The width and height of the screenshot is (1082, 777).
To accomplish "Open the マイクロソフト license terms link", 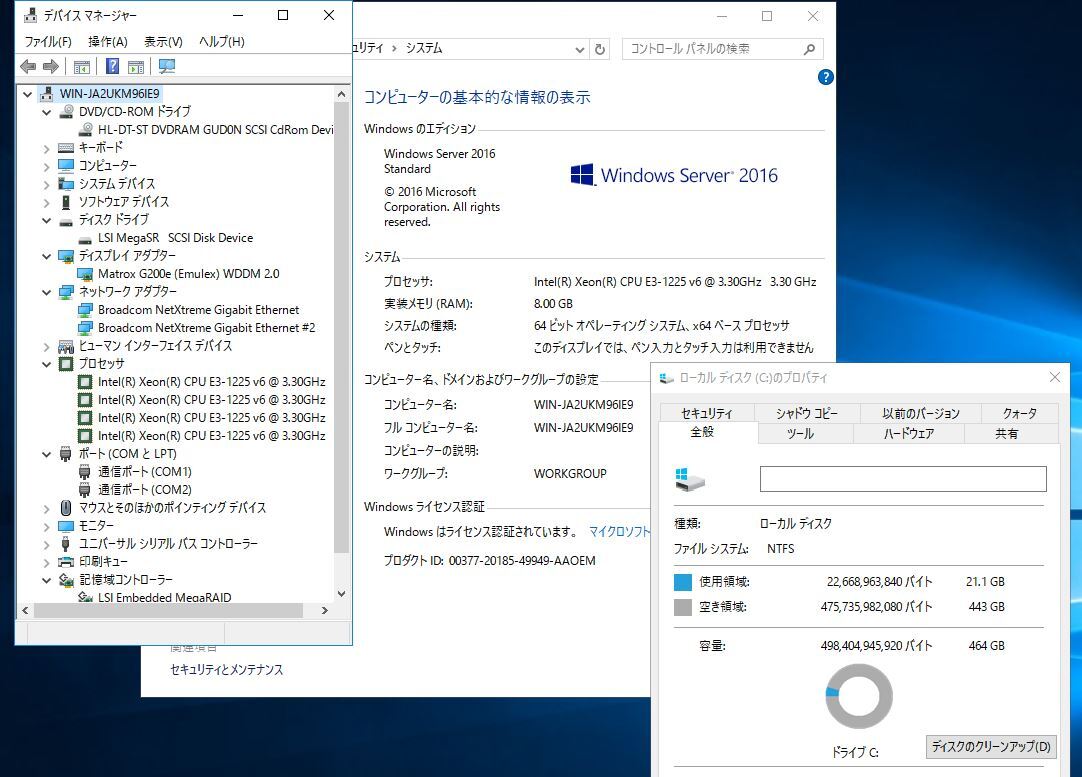I will [x=620, y=531].
